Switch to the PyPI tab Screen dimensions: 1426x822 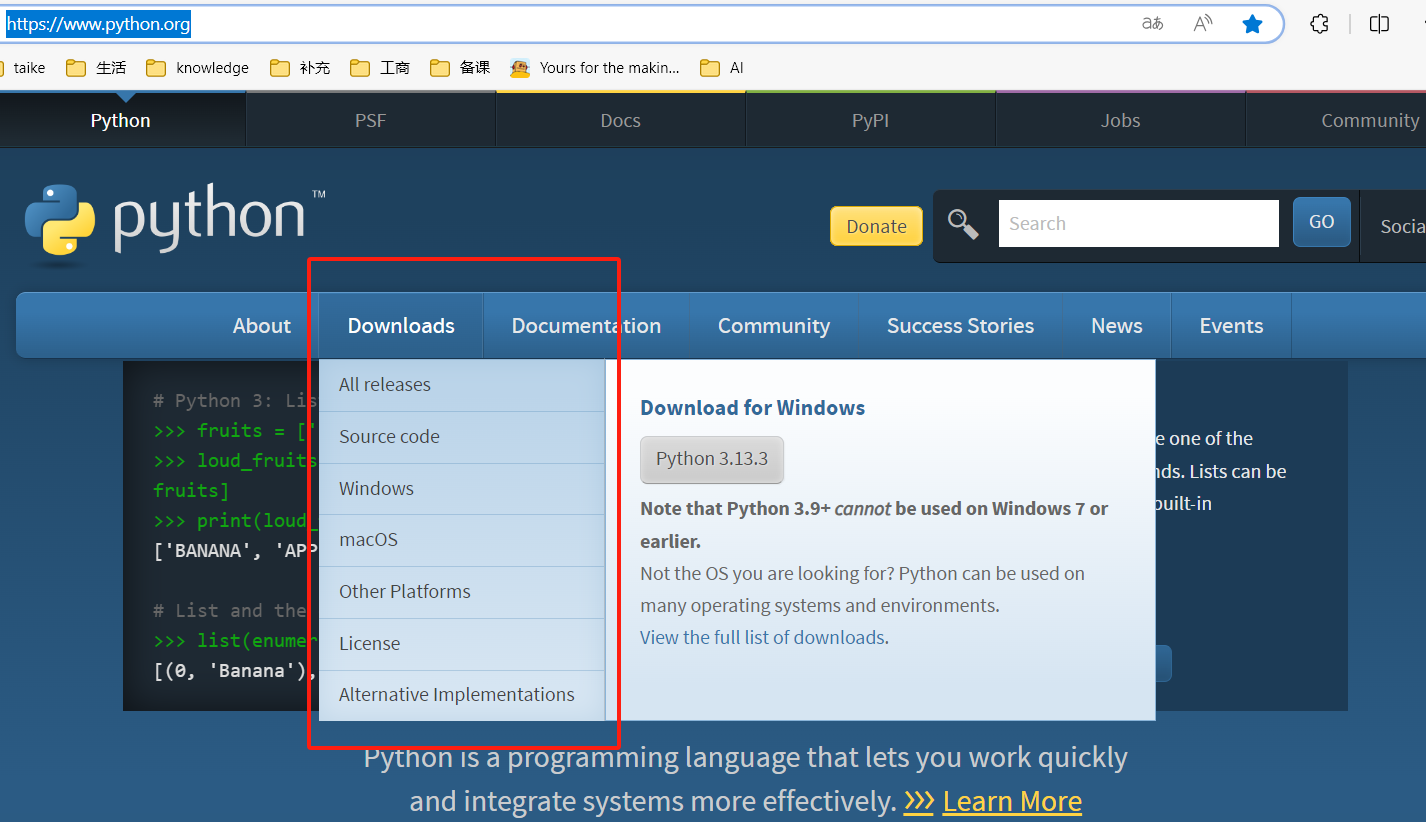[x=870, y=120]
